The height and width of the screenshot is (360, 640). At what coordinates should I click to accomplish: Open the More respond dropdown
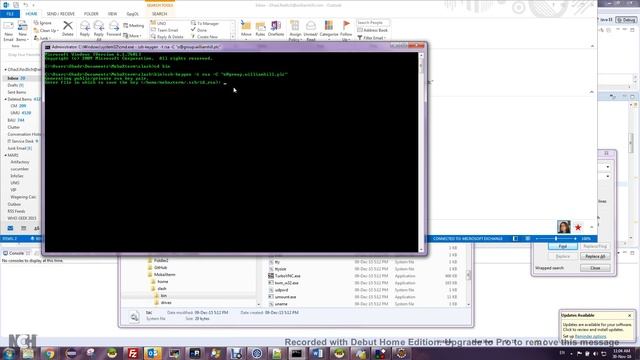[x=133, y=36]
